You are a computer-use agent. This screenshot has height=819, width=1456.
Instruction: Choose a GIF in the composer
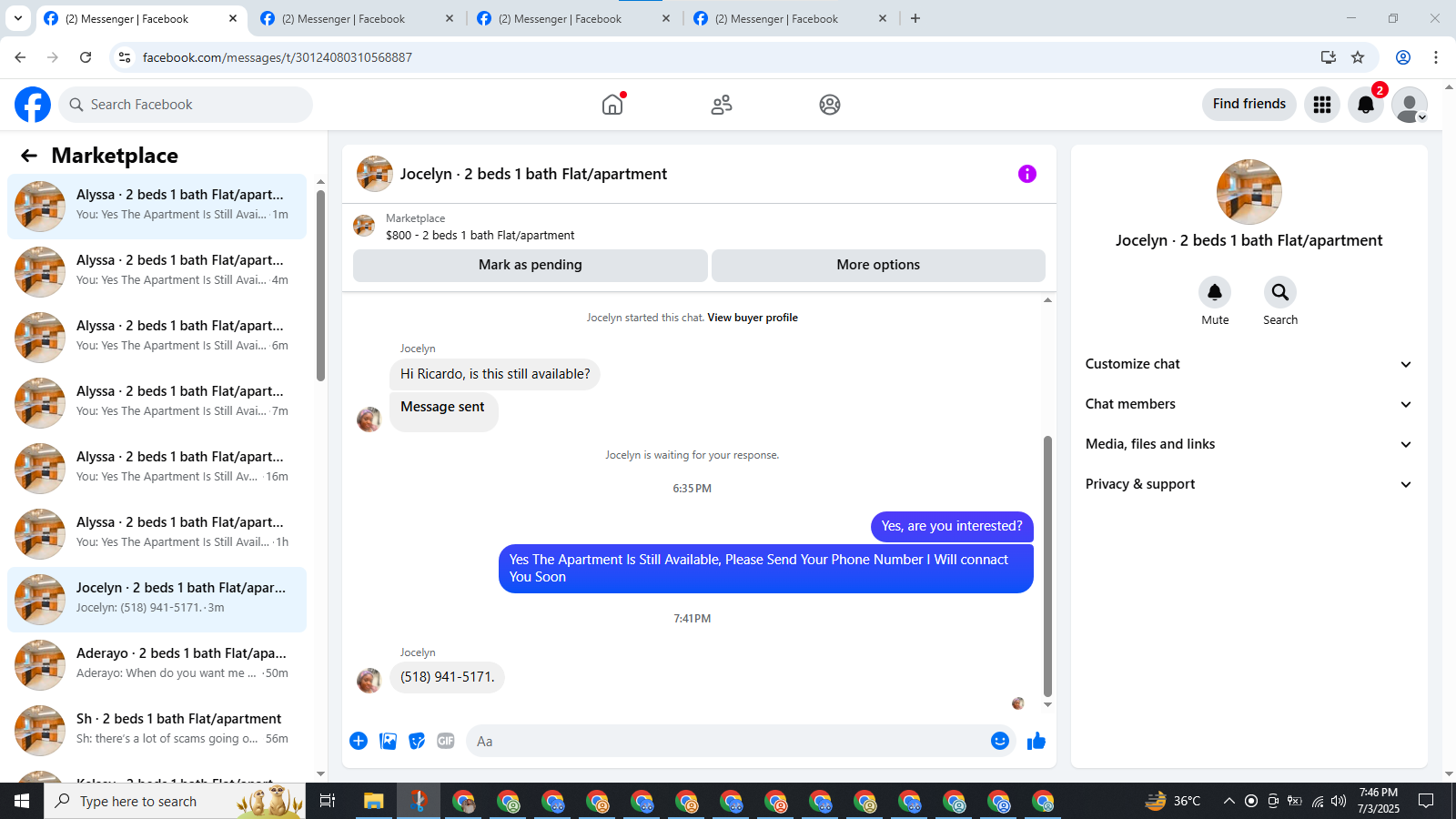click(x=446, y=741)
